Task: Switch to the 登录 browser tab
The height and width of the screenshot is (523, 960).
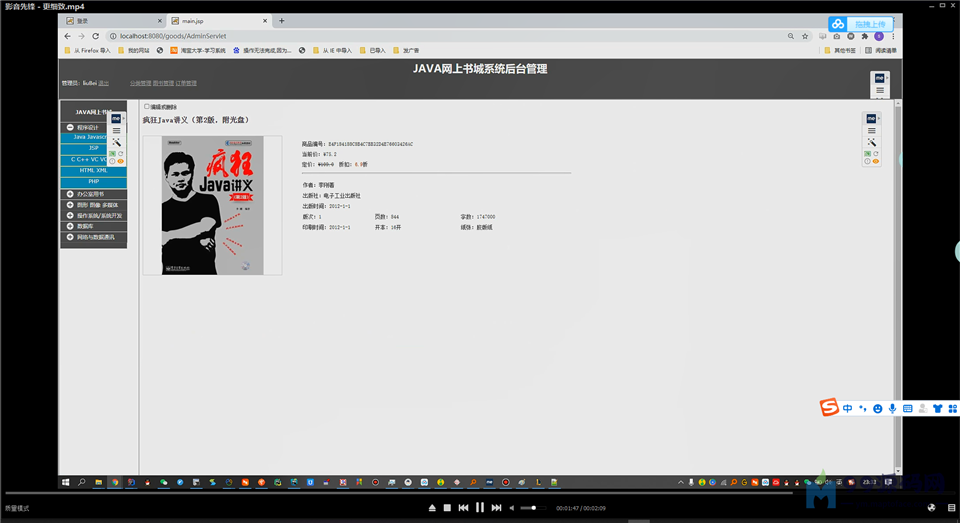Action: click(x=114, y=21)
